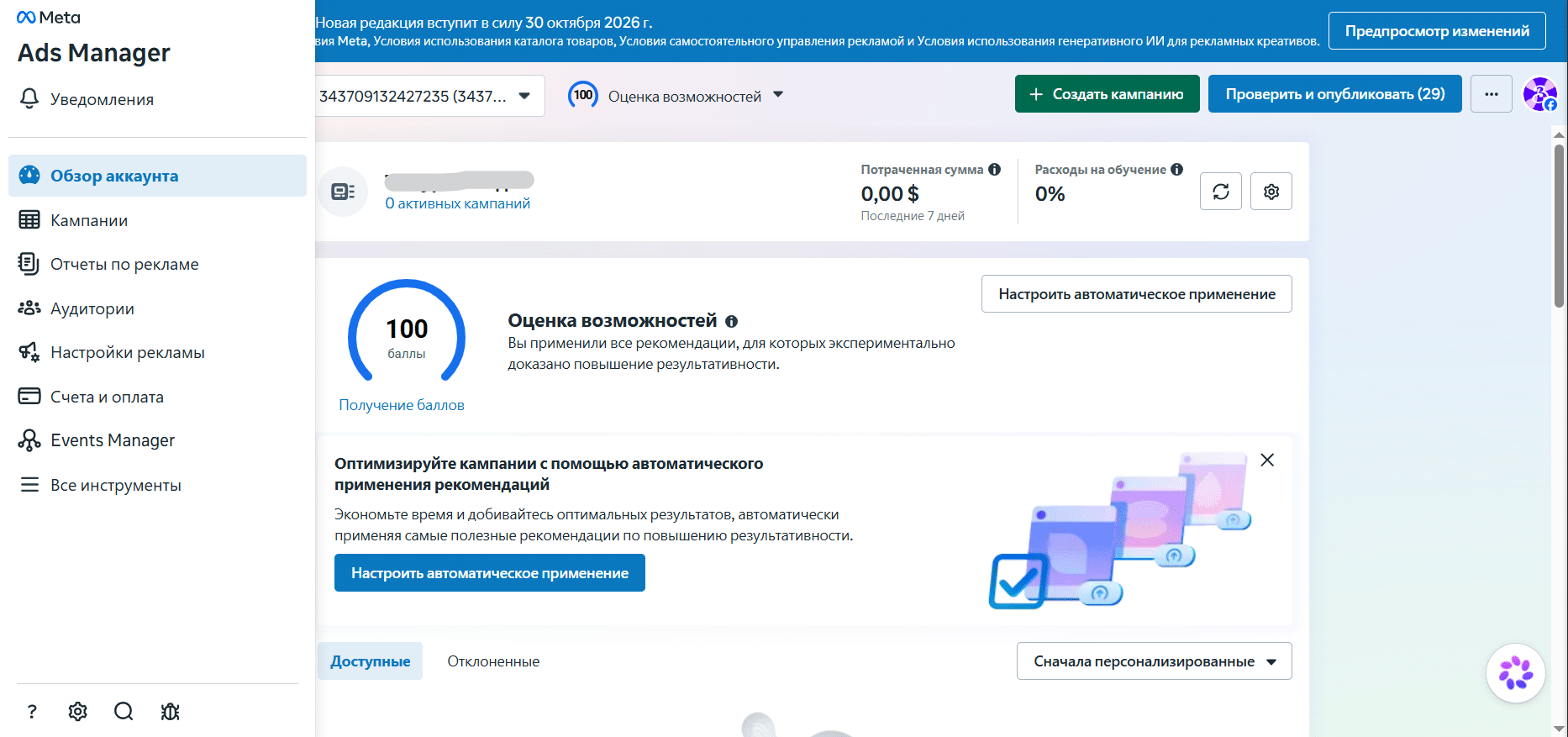Viewport: 1568px width, 737px height.
Task: Click the Счета и оплата card icon
Action: [x=29, y=396]
